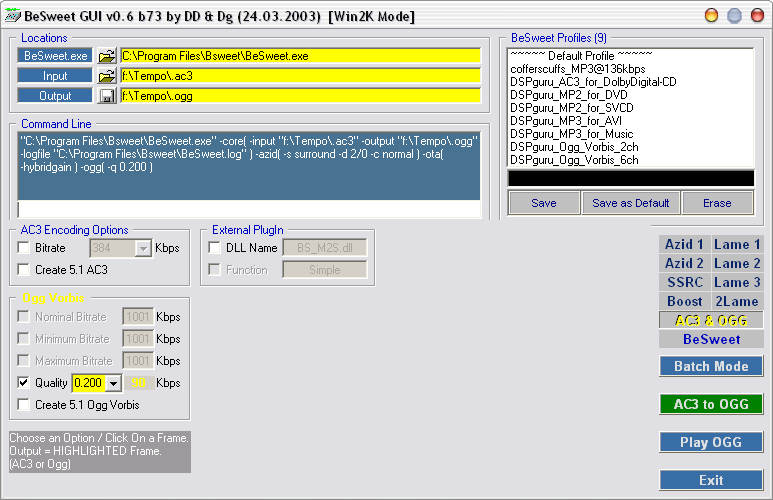The width and height of the screenshot is (773, 500).
Task: Select DSPguru_MP2_for_SVCD profile
Action: 631,108
